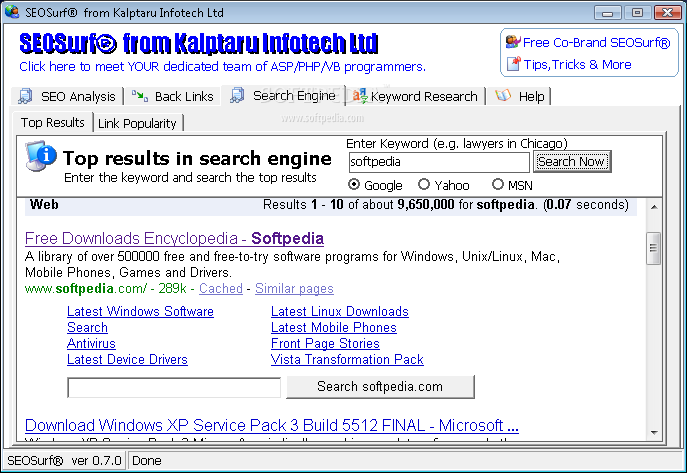Click the Help book icon
Viewport: 687px width, 473px height.
point(503,95)
